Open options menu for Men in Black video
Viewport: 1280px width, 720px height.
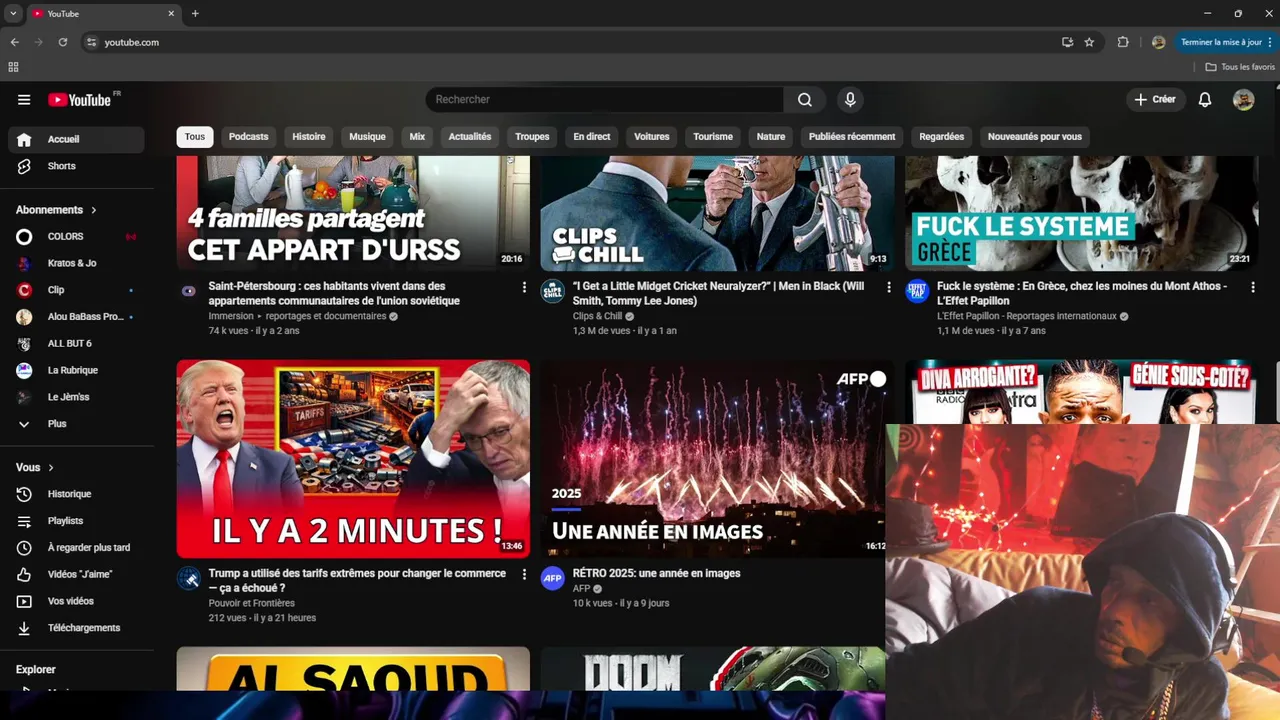coord(889,287)
